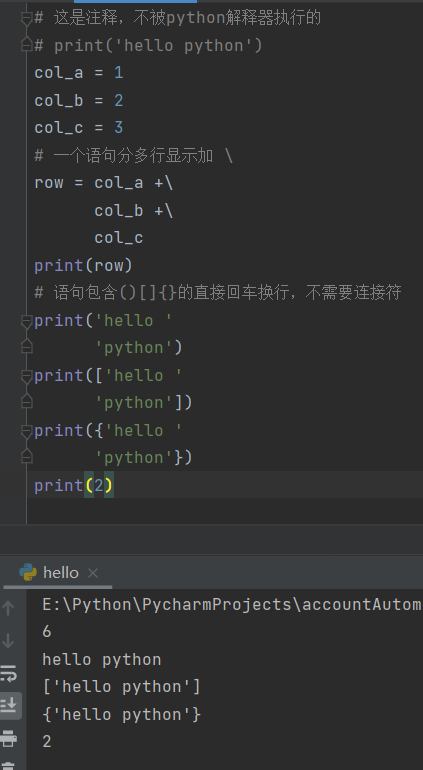The width and height of the screenshot is (423, 770).
Task: Click the Down the Stack Trace arrow
Action: (x=8, y=640)
